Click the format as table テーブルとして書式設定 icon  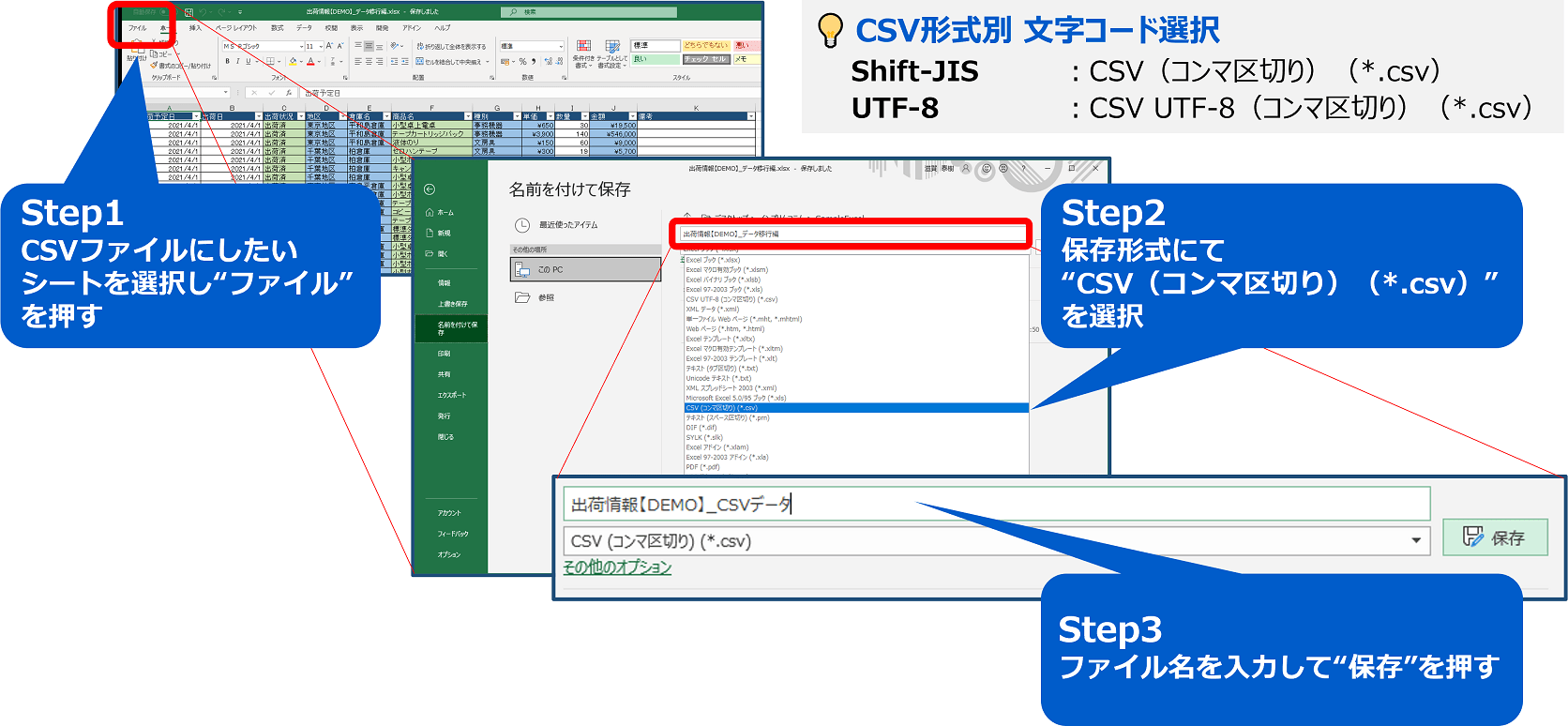[x=612, y=53]
